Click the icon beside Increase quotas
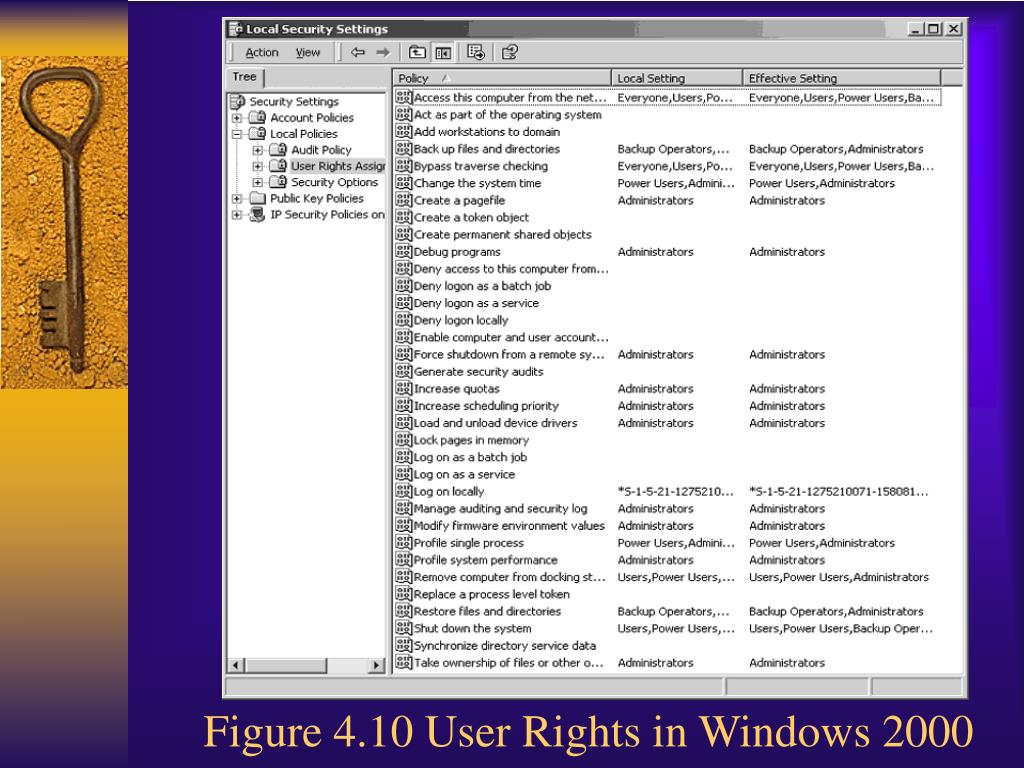 (x=404, y=389)
